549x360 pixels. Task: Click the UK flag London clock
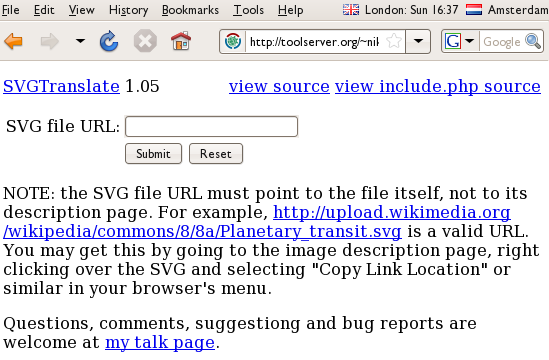(401, 10)
